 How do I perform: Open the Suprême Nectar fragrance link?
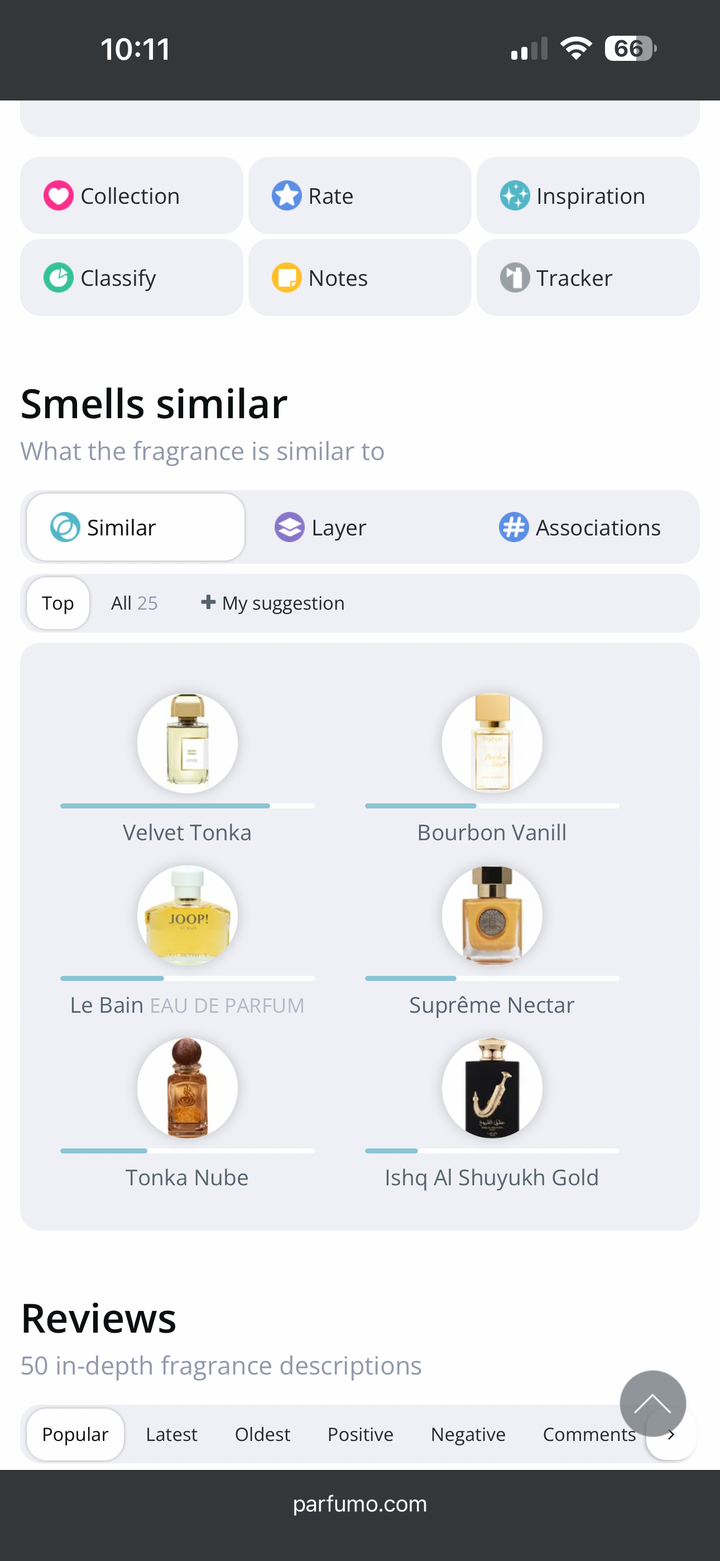pos(491,1005)
